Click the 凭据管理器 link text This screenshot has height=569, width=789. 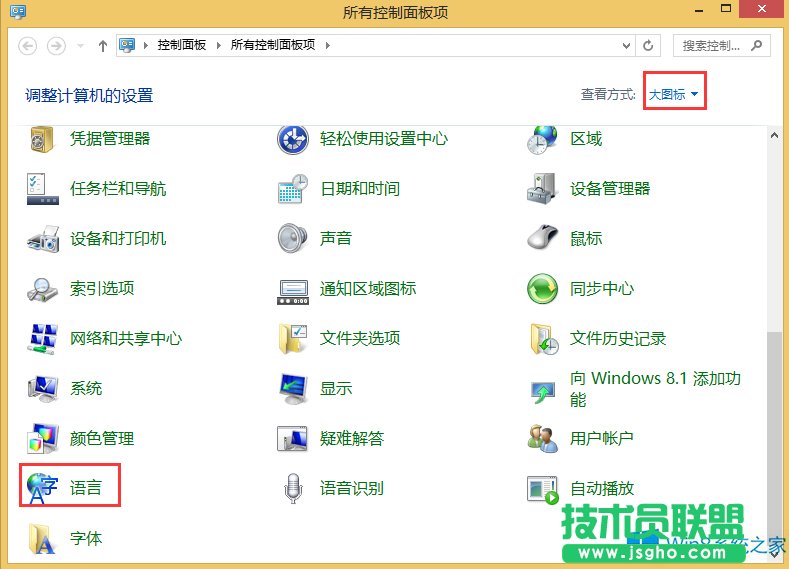pos(110,139)
